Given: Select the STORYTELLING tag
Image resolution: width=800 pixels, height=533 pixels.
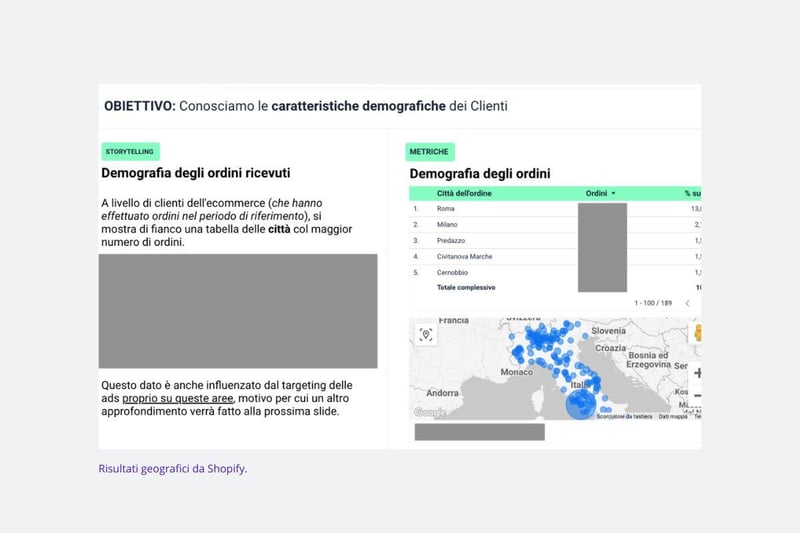Looking at the screenshot, I should coord(130,151).
